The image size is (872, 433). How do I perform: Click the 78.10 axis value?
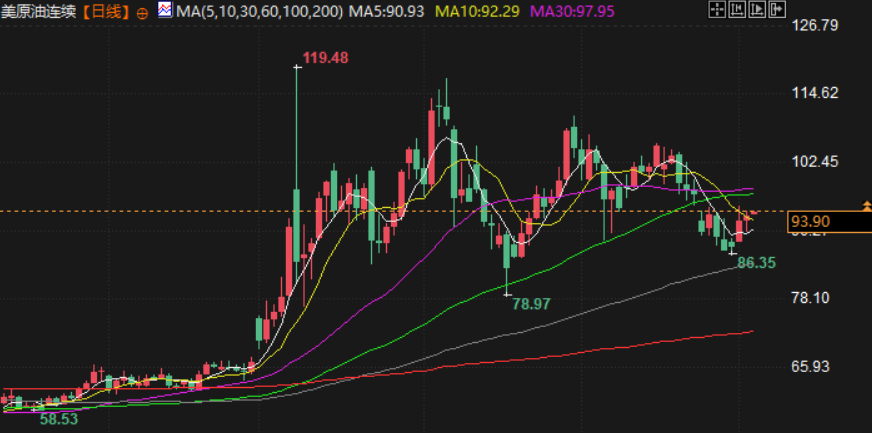click(x=810, y=298)
